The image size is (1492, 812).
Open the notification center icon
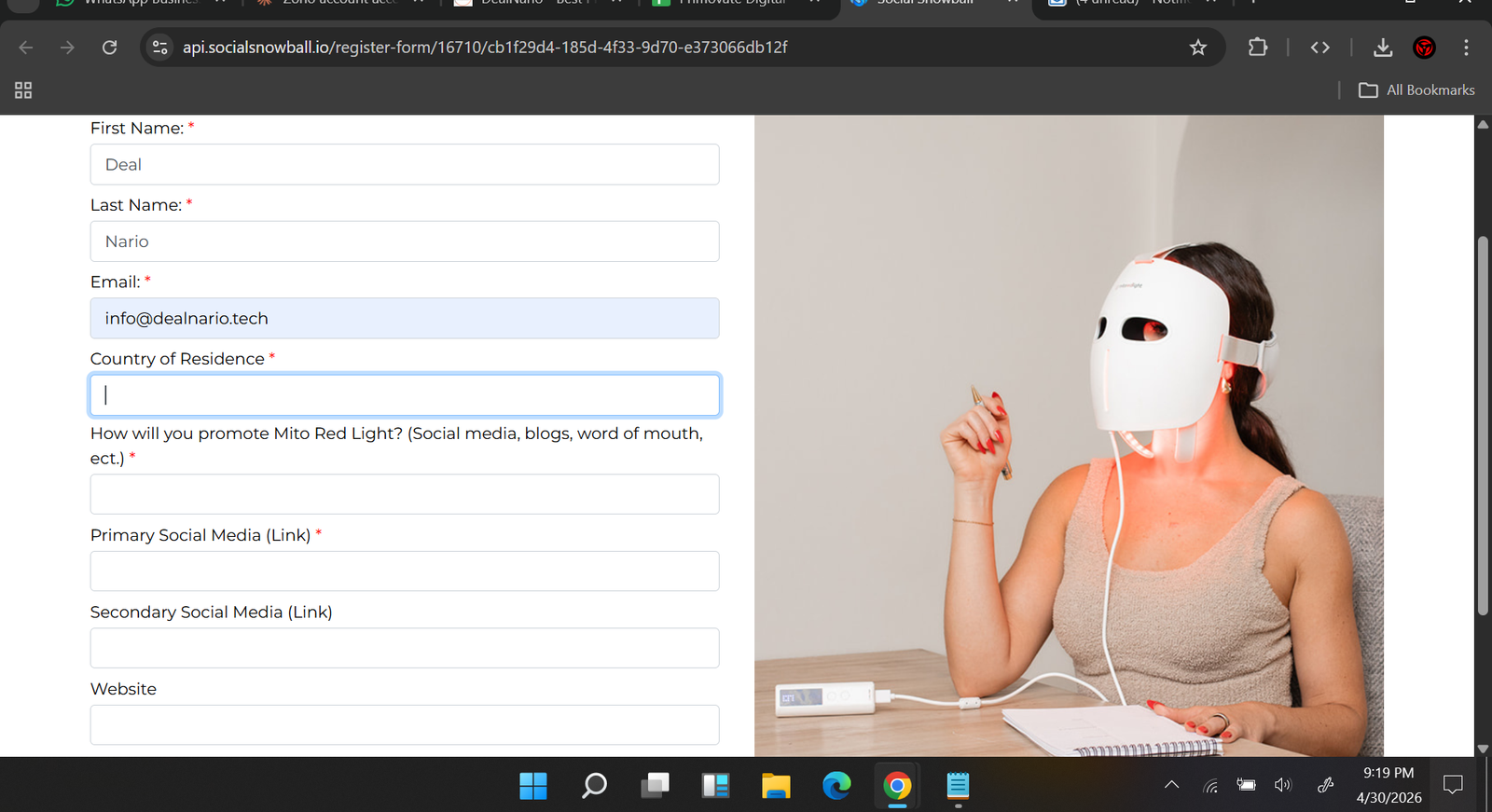(1453, 785)
